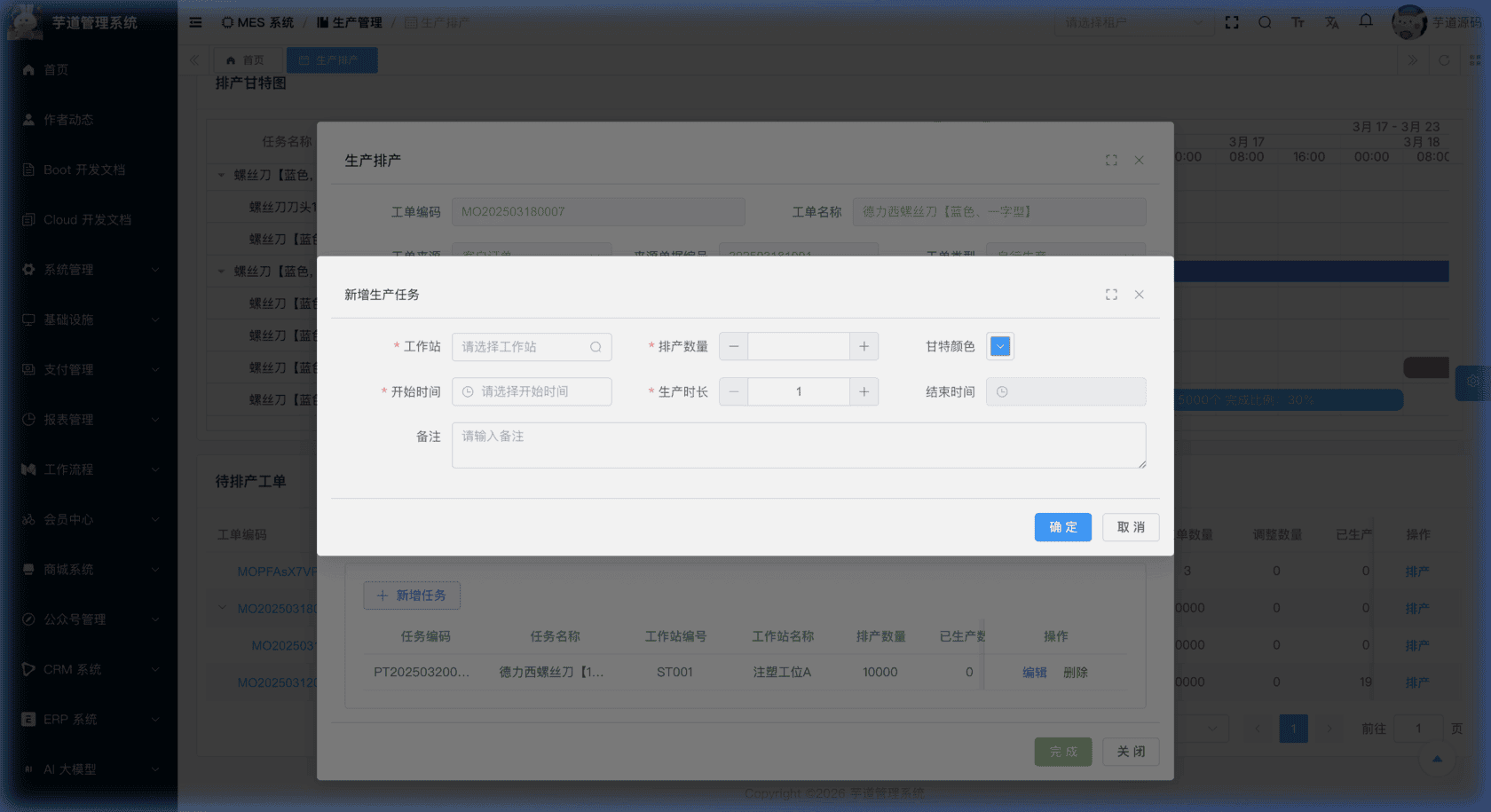
Task: Click the 芋道源码 user avatar
Action: click(1409, 22)
